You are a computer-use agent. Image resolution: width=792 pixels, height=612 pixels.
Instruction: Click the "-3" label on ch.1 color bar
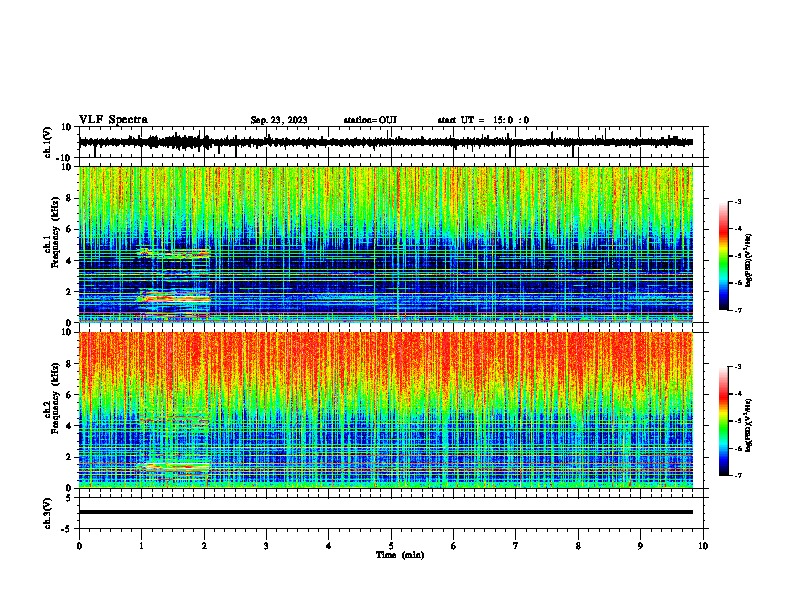click(737, 201)
